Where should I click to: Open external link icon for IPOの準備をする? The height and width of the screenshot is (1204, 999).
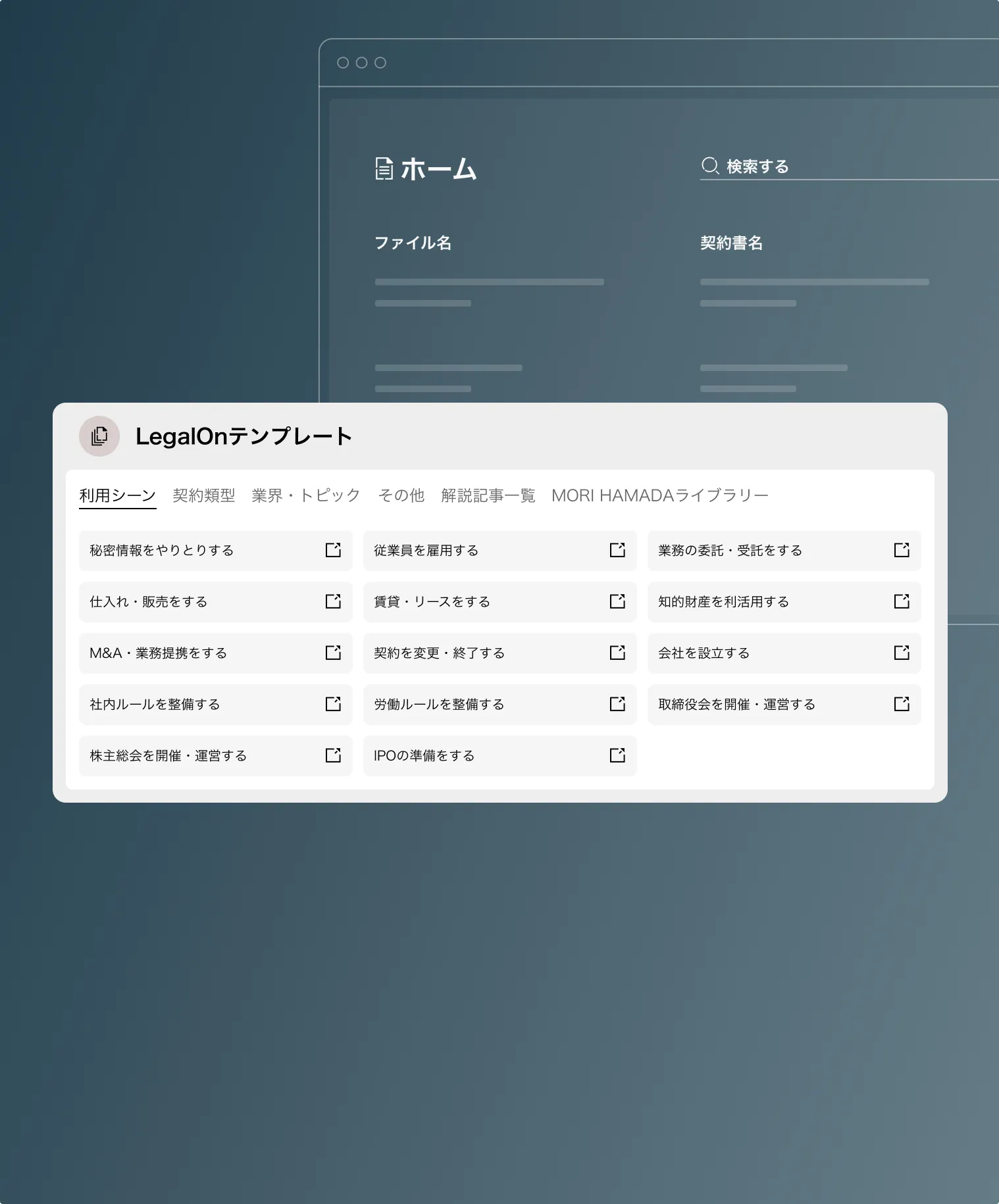pos(617,755)
